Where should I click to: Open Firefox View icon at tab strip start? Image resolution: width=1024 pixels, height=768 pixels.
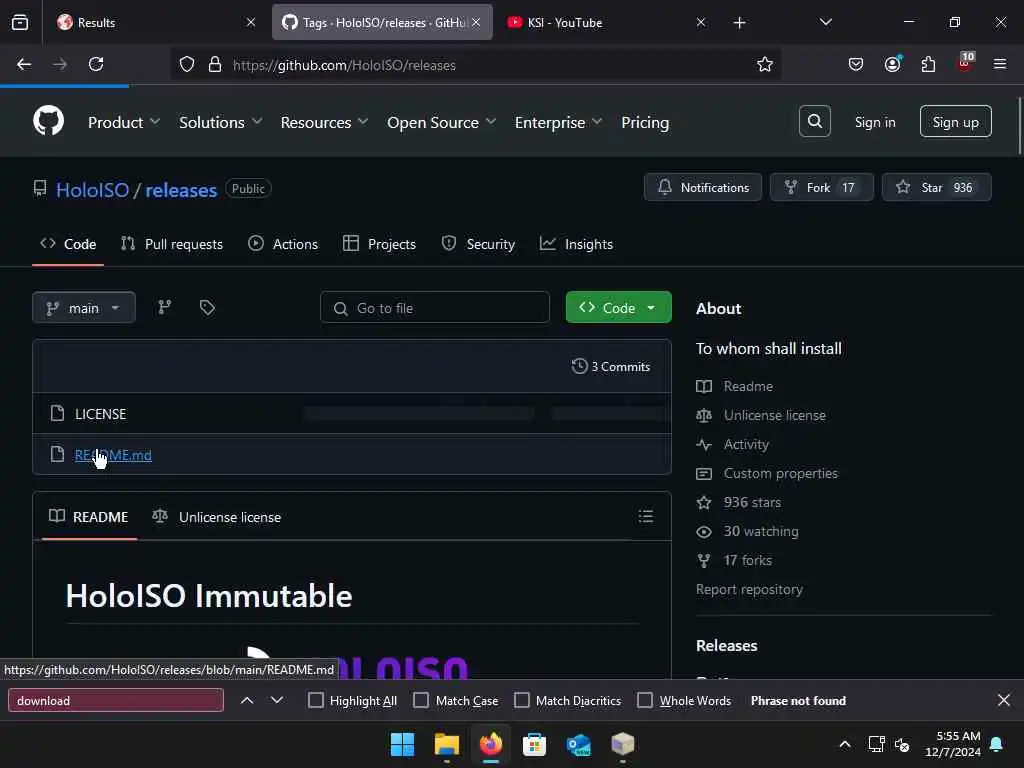(x=20, y=23)
